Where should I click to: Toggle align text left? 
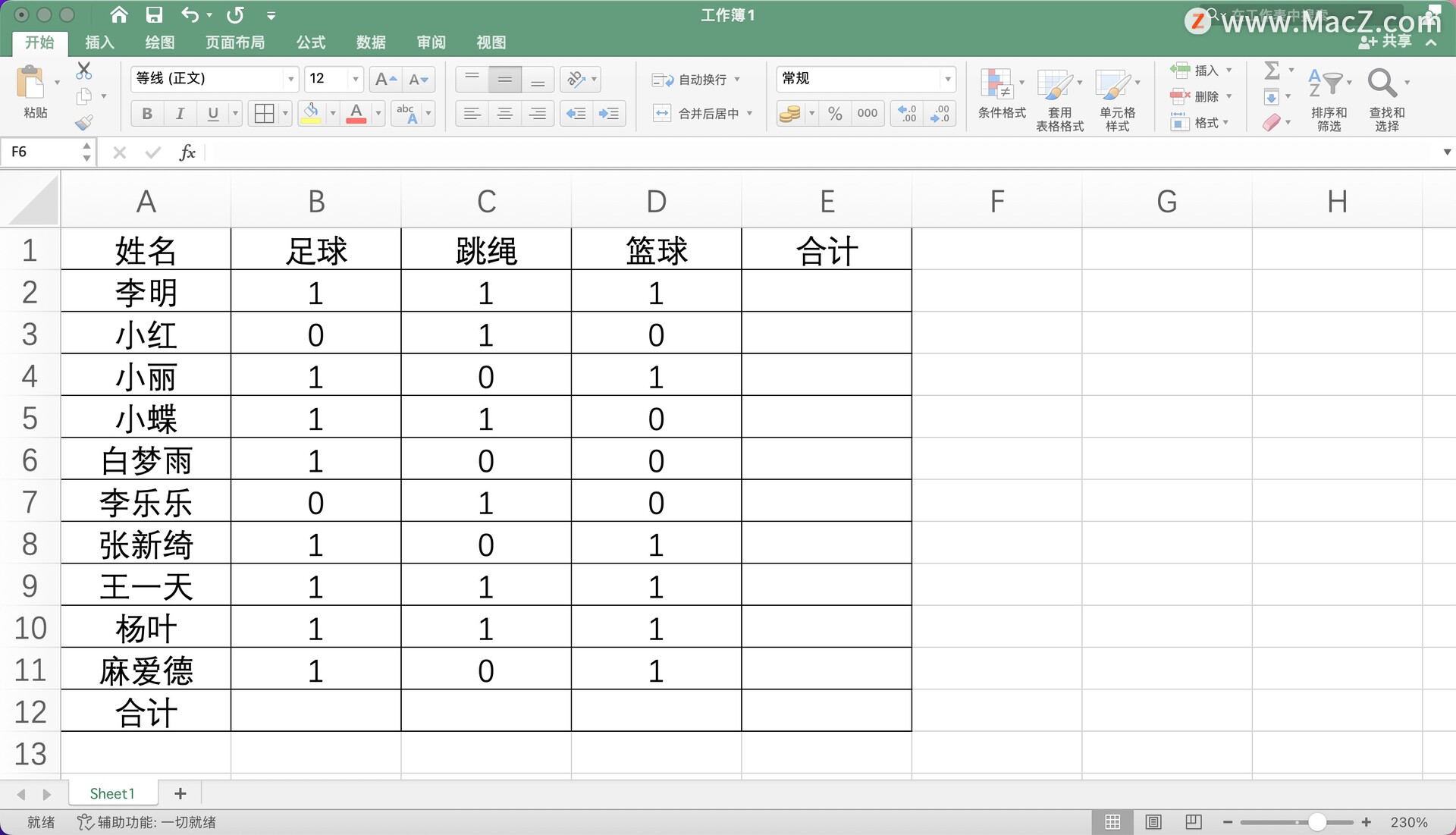(472, 114)
